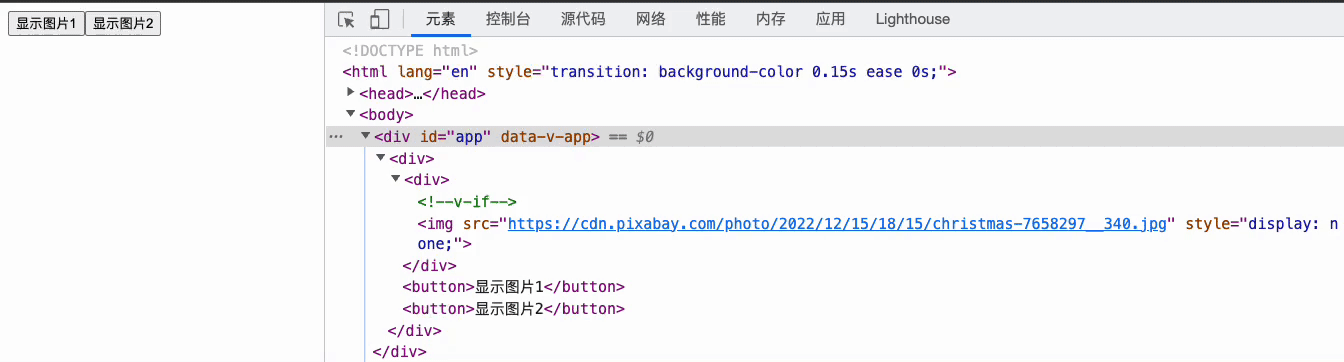Expand the head element

point(351,92)
